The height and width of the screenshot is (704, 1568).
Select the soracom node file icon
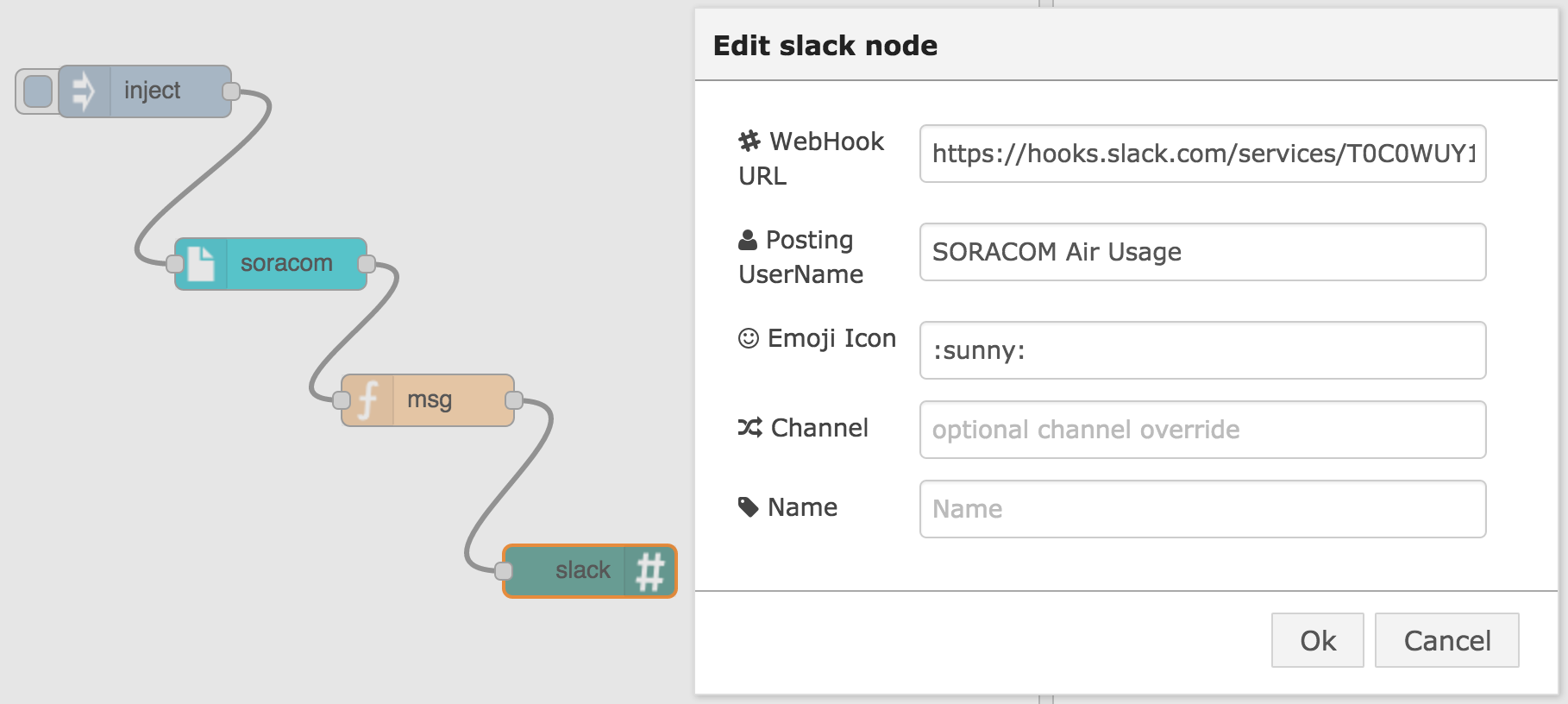(201, 264)
